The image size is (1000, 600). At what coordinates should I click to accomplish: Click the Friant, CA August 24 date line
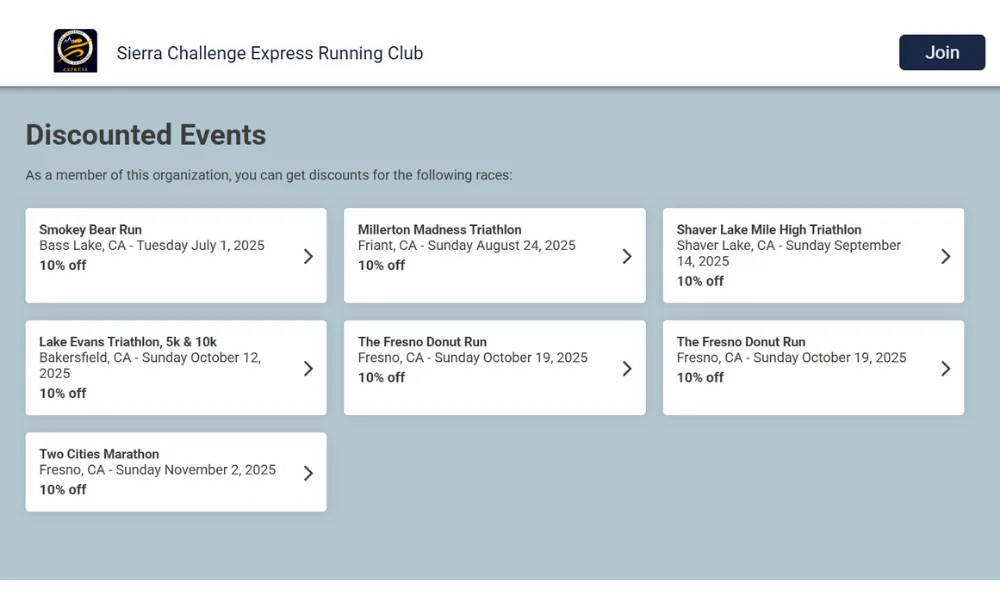click(467, 245)
